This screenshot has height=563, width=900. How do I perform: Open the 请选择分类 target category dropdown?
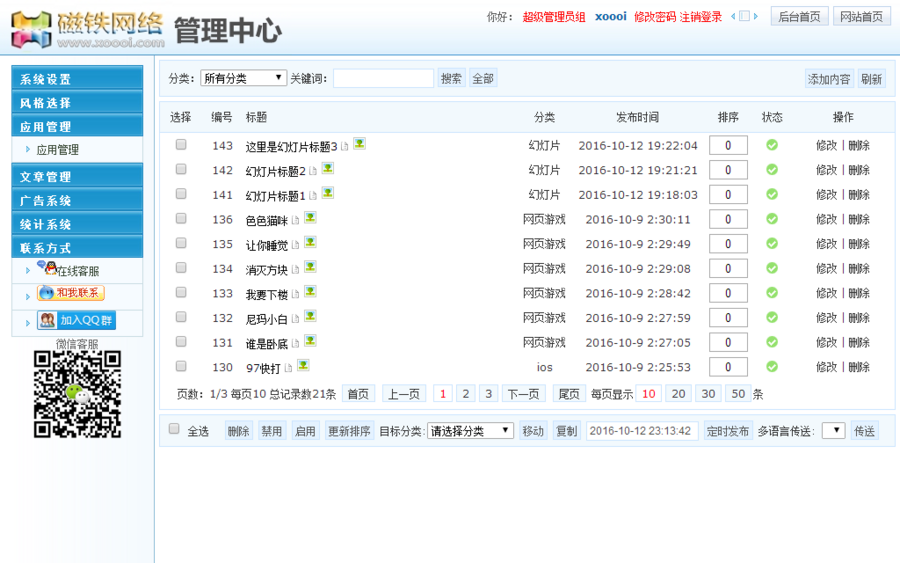[470, 431]
